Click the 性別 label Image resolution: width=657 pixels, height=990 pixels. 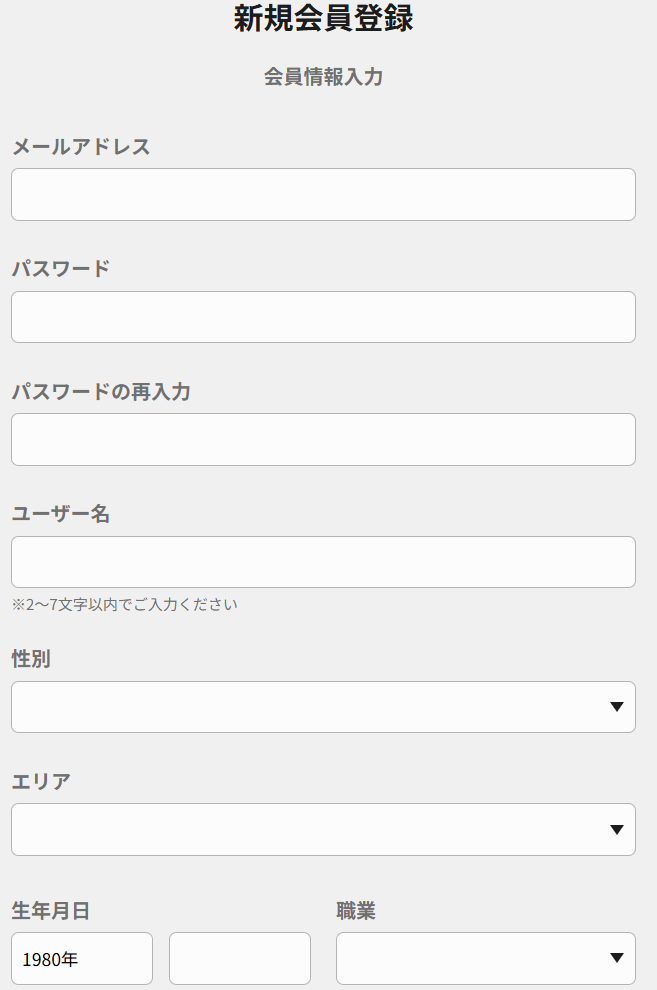click(x=31, y=659)
